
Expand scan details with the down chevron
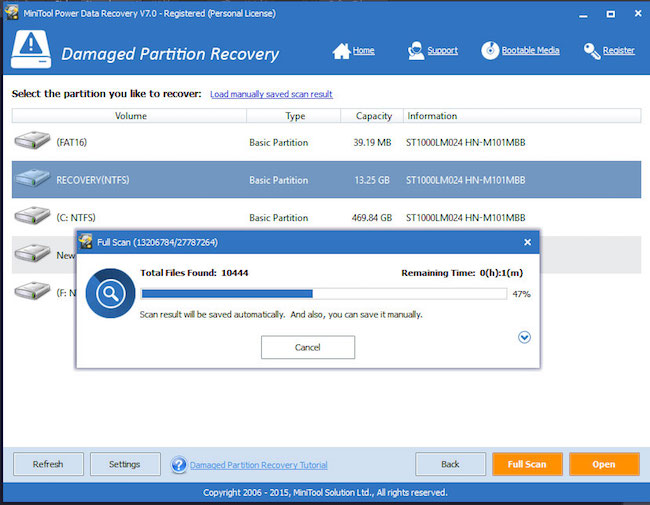pos(524,337)
